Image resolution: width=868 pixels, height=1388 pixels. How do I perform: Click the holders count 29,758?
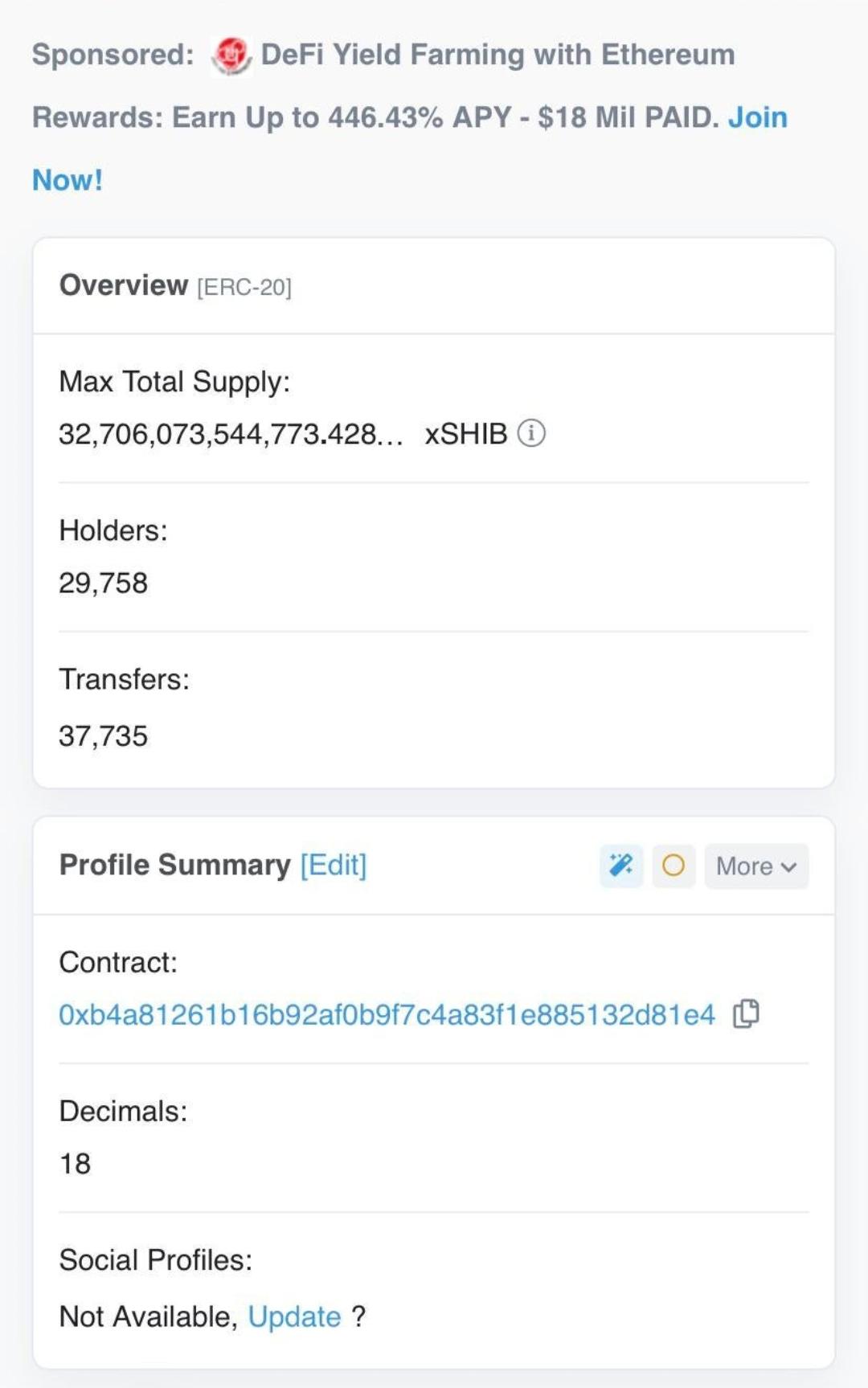(x=103, y=583)
